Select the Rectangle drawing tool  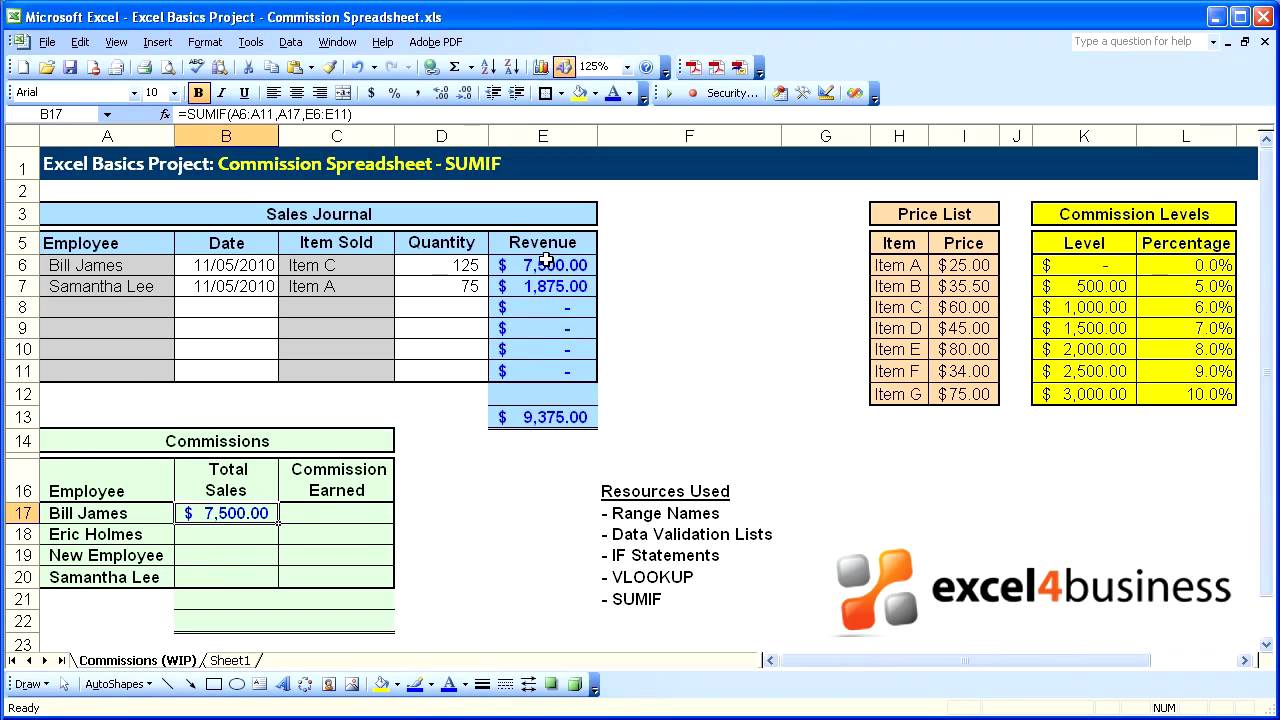(x=214, y=685)
